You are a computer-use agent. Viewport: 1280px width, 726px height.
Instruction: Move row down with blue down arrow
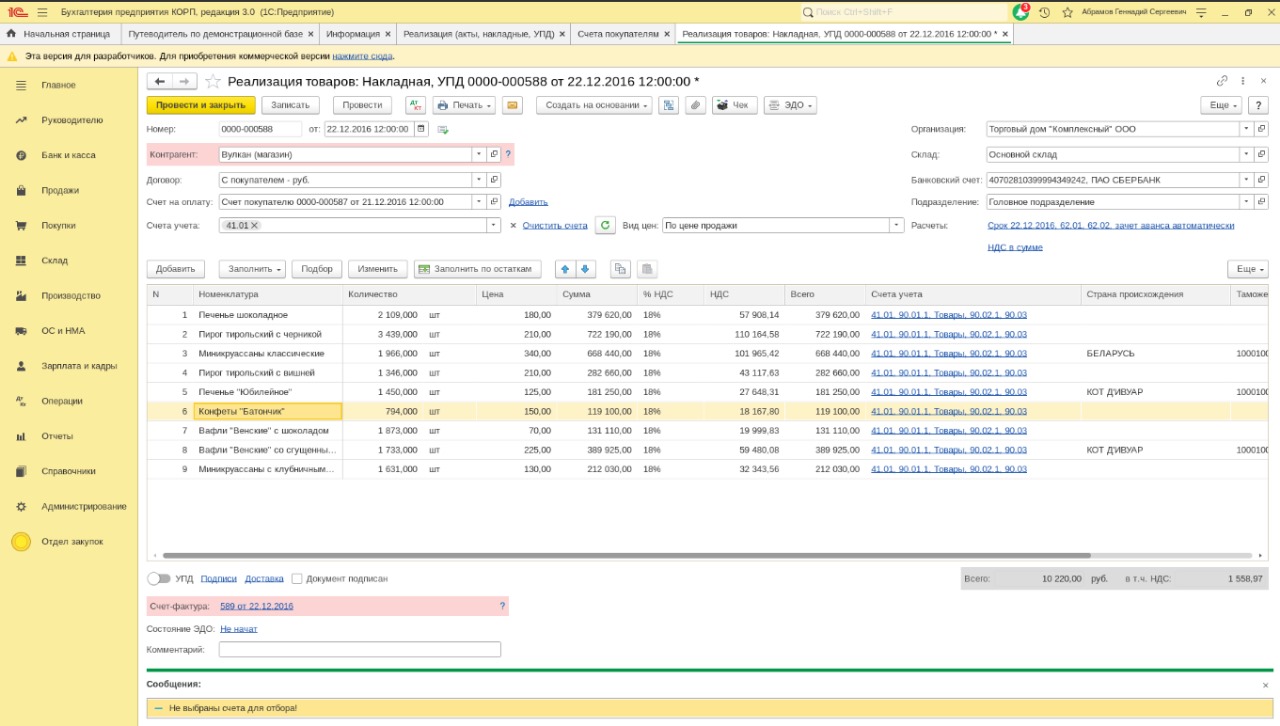586,269
